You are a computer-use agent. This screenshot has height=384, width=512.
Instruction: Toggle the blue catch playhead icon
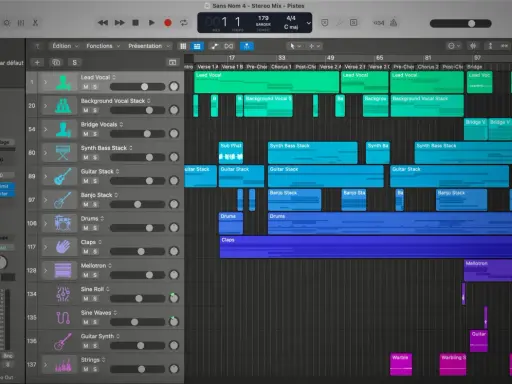[x=247, y=46]
